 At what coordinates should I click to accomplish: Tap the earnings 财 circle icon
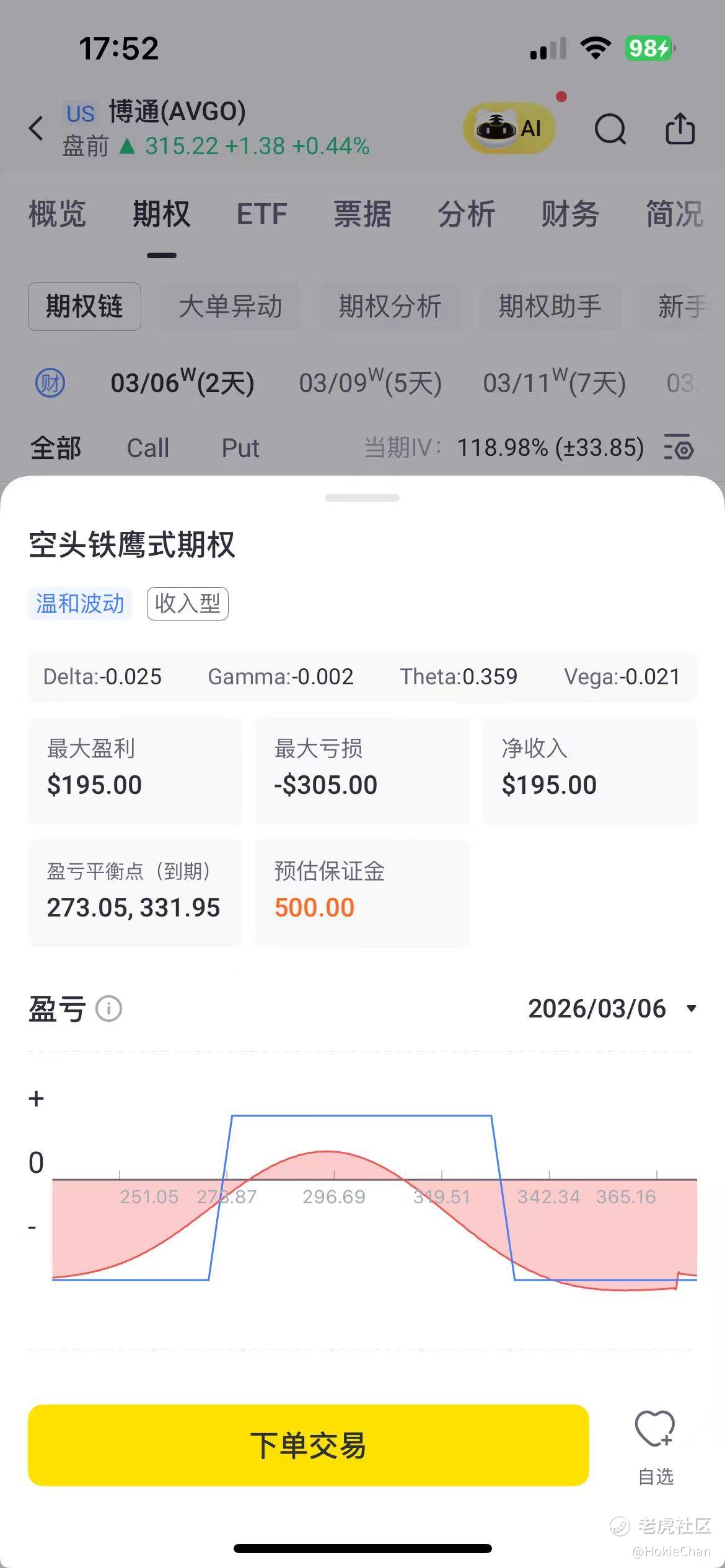tap(50, 383)
